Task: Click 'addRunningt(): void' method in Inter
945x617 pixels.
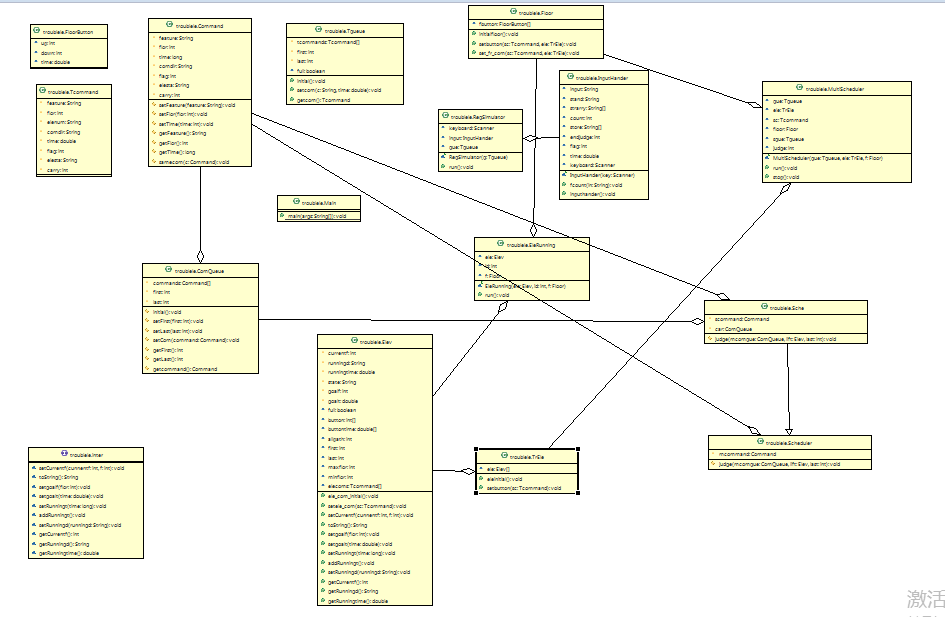Action: [x=63, y=515]
